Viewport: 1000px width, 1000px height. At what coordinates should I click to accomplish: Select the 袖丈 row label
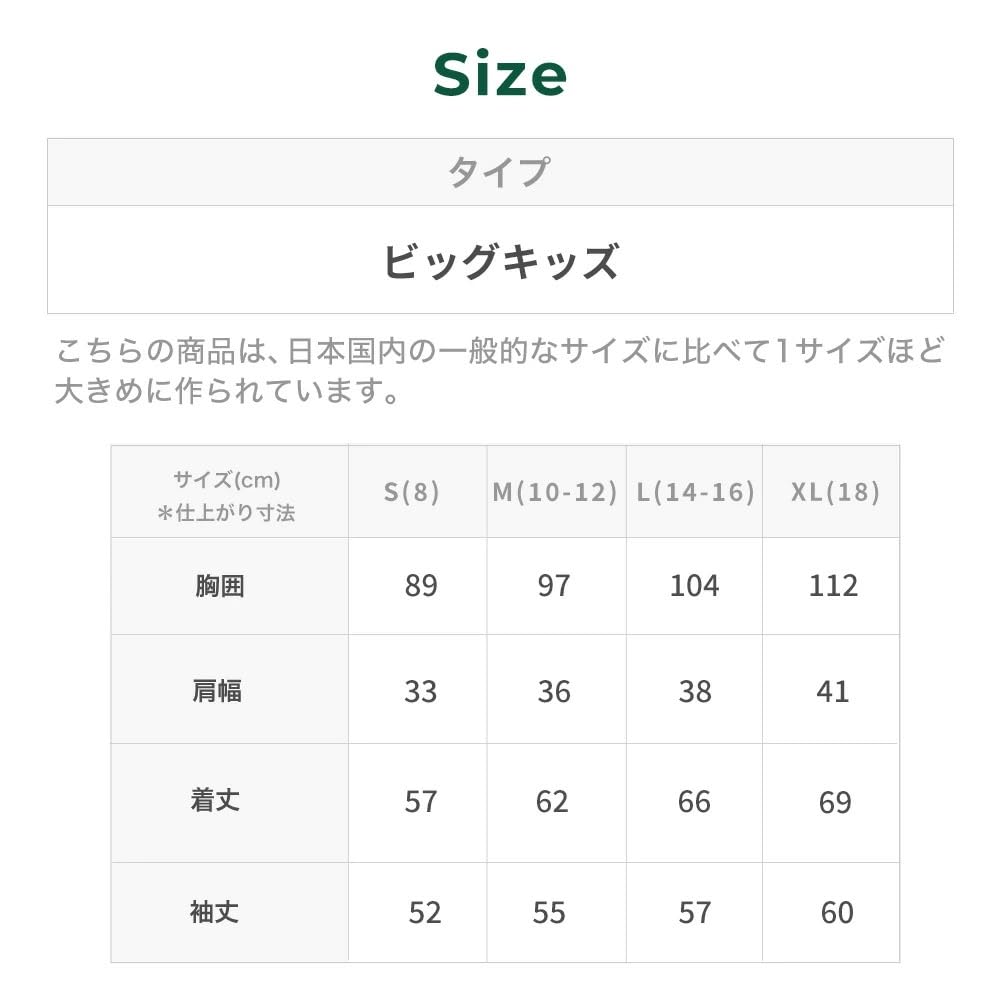[215, 912]
